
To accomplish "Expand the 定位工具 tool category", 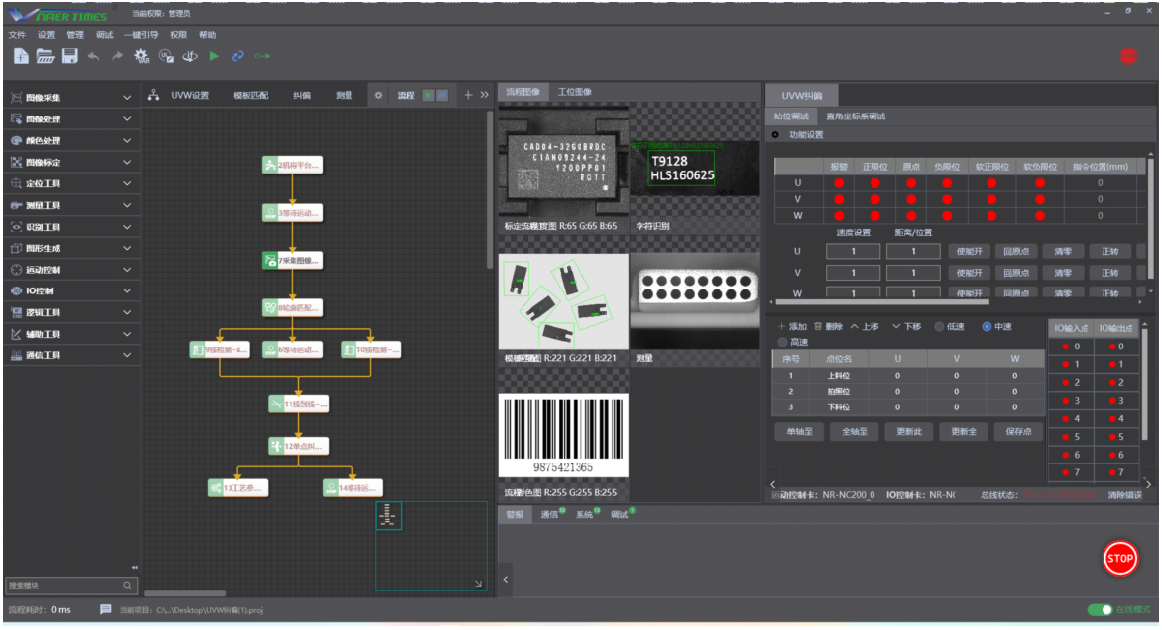I will pos(71,183).
